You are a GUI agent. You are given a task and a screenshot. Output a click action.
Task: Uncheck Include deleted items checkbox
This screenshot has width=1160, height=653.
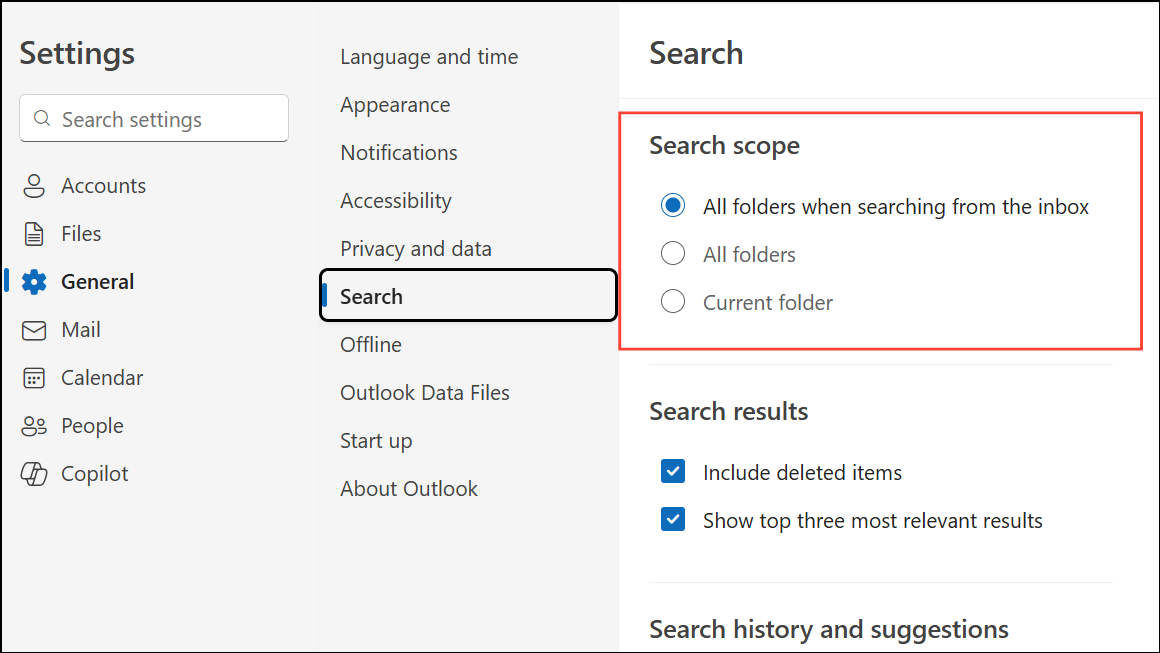pos(673,472)
